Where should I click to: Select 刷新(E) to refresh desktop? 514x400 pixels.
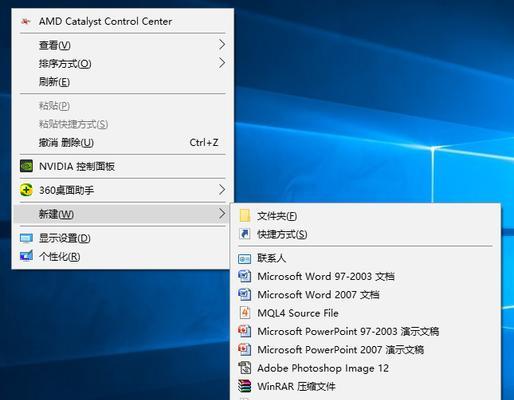(123, 81)
